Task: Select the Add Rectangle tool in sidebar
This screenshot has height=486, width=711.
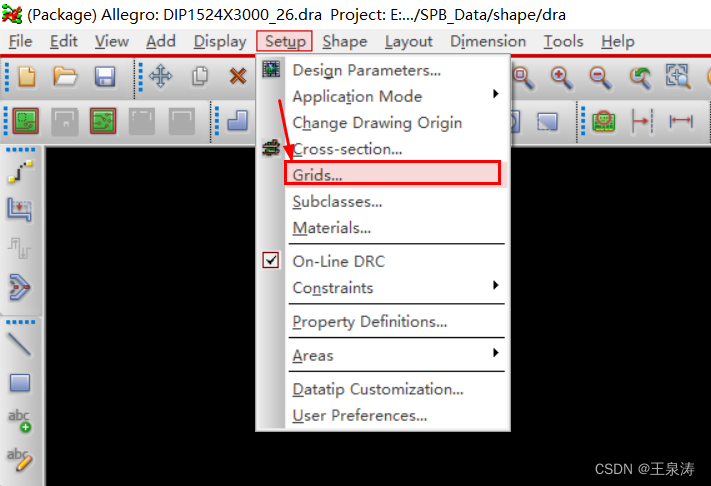Action: (20, 383)
